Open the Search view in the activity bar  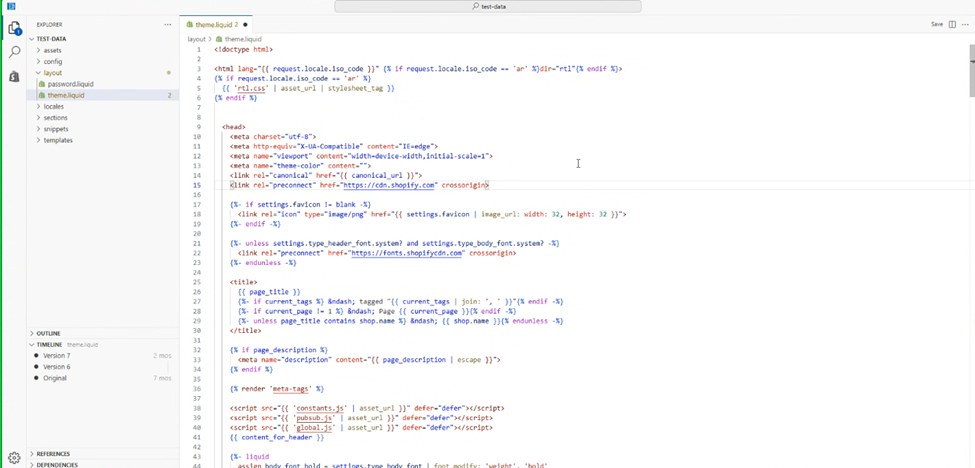click(14, 52)
